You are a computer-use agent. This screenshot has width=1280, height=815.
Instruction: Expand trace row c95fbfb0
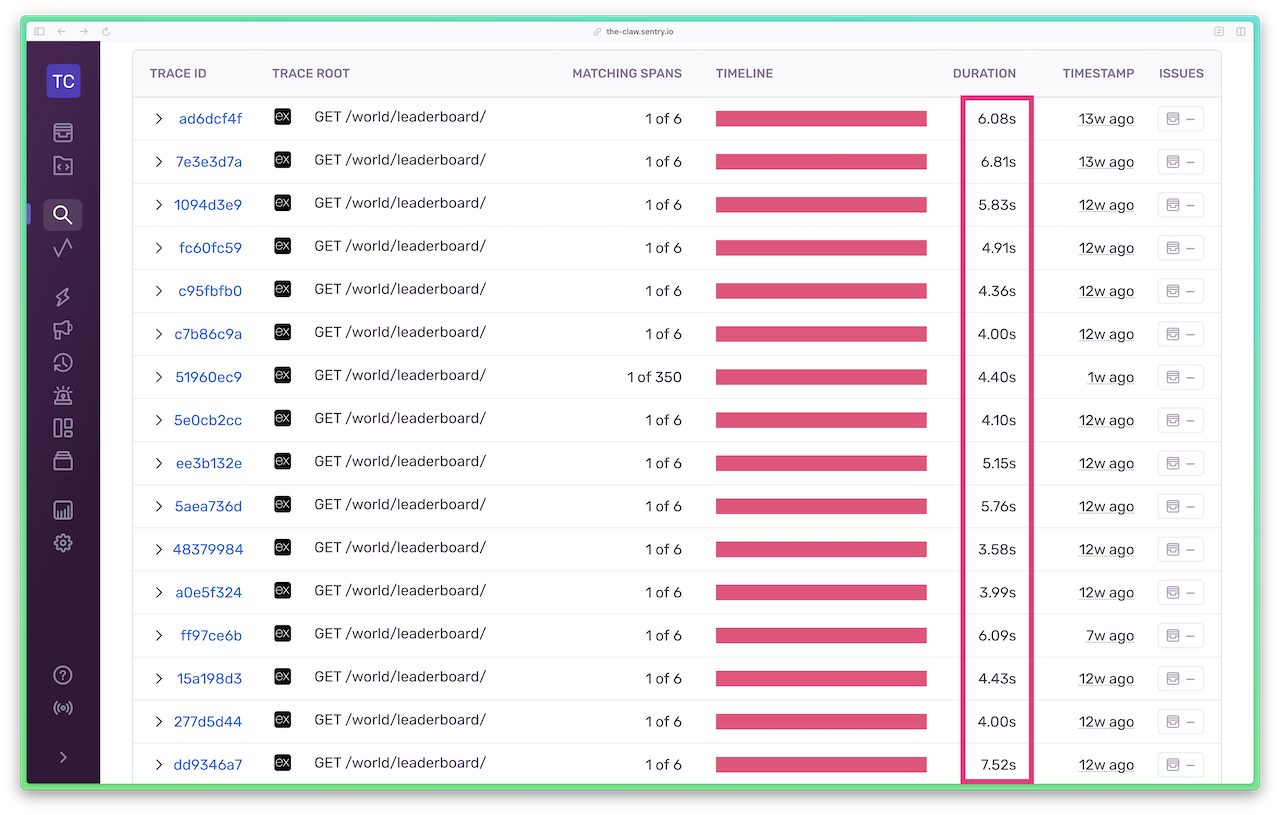click(x=158, y=291)
